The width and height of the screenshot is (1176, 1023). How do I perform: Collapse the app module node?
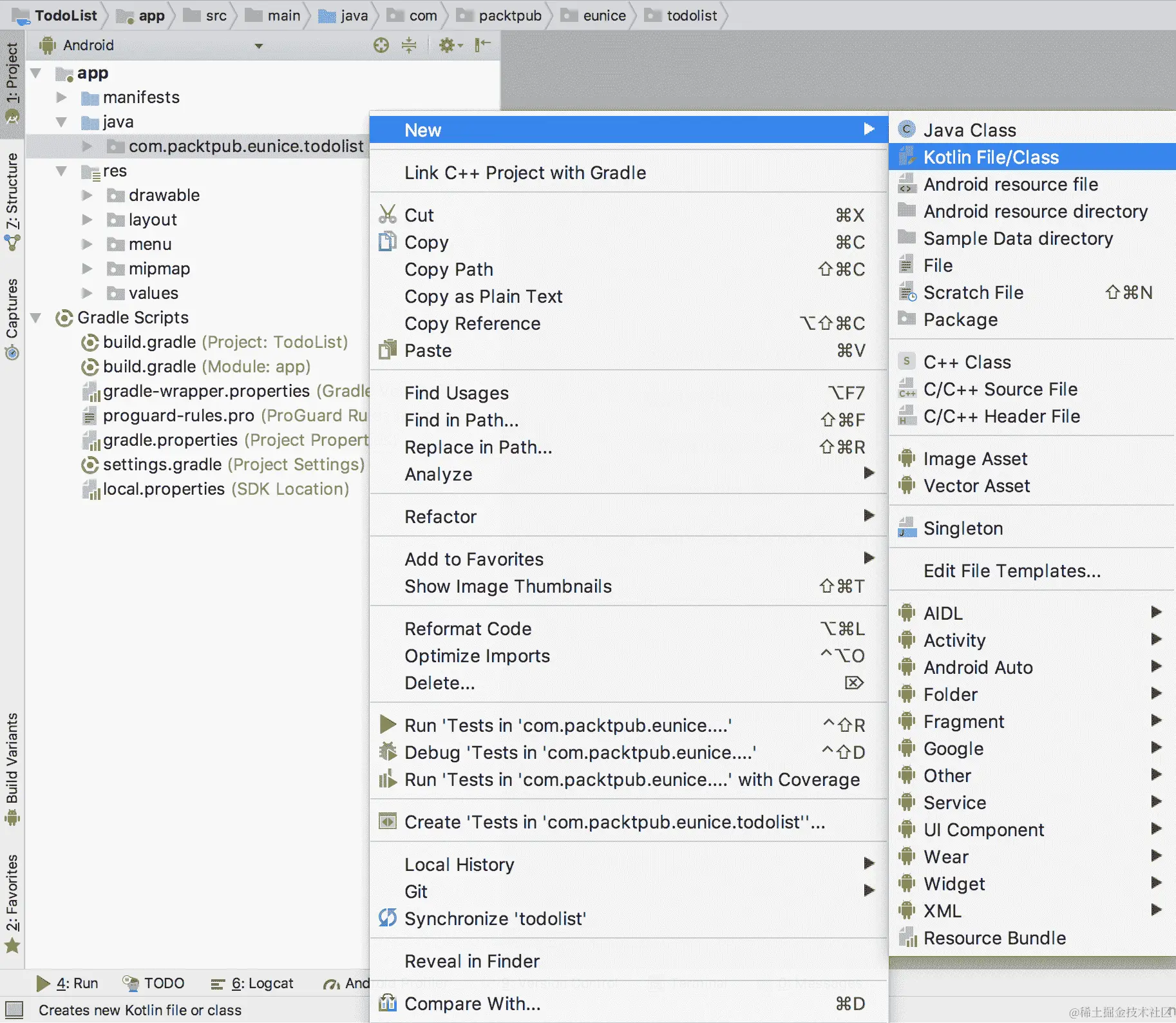point(37,73)
